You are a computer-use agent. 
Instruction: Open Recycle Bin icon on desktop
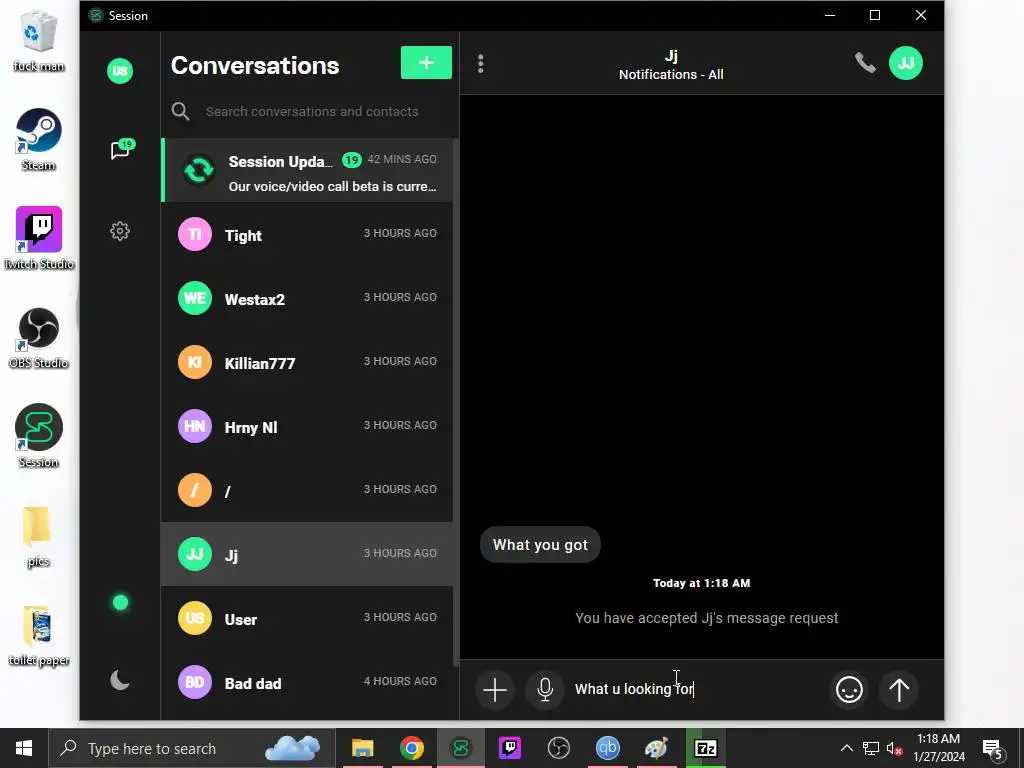(39, 40)
